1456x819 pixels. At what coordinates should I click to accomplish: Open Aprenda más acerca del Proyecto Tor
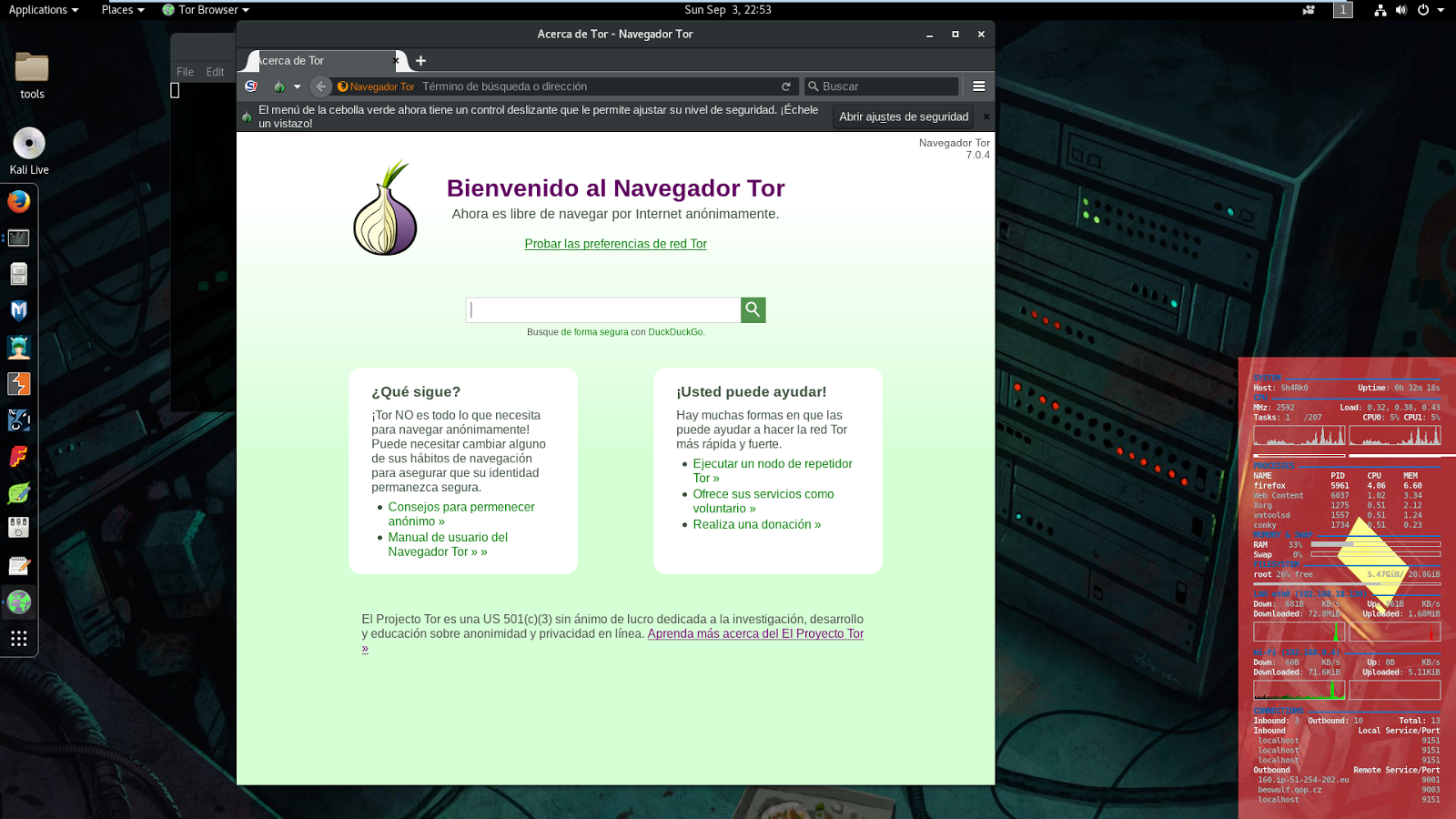755,633
